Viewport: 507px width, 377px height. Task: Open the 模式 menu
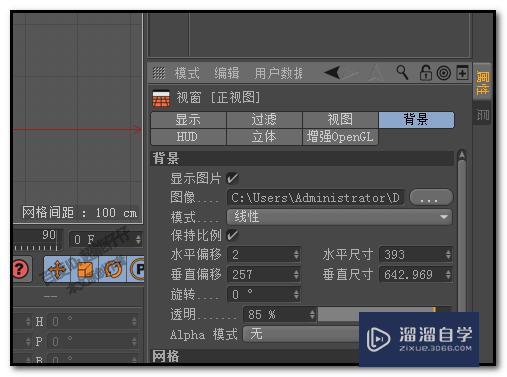(187, 73)
